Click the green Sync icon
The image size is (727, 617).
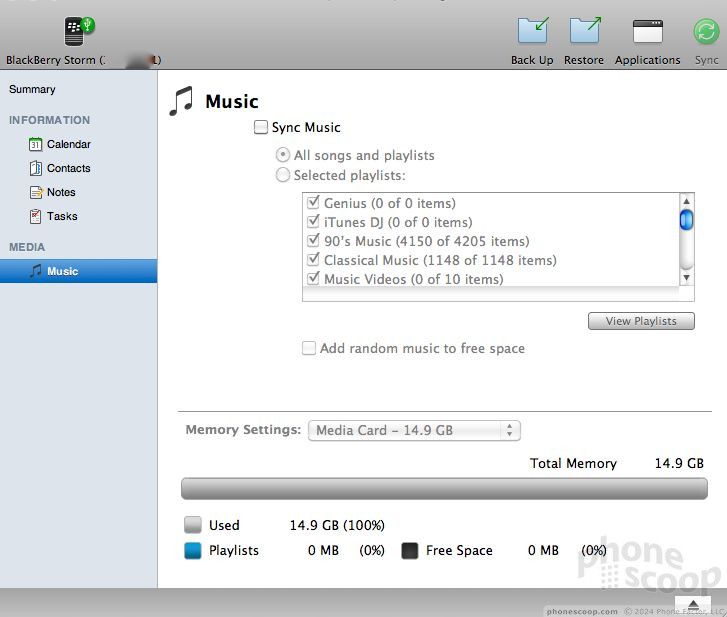[706, 32]
